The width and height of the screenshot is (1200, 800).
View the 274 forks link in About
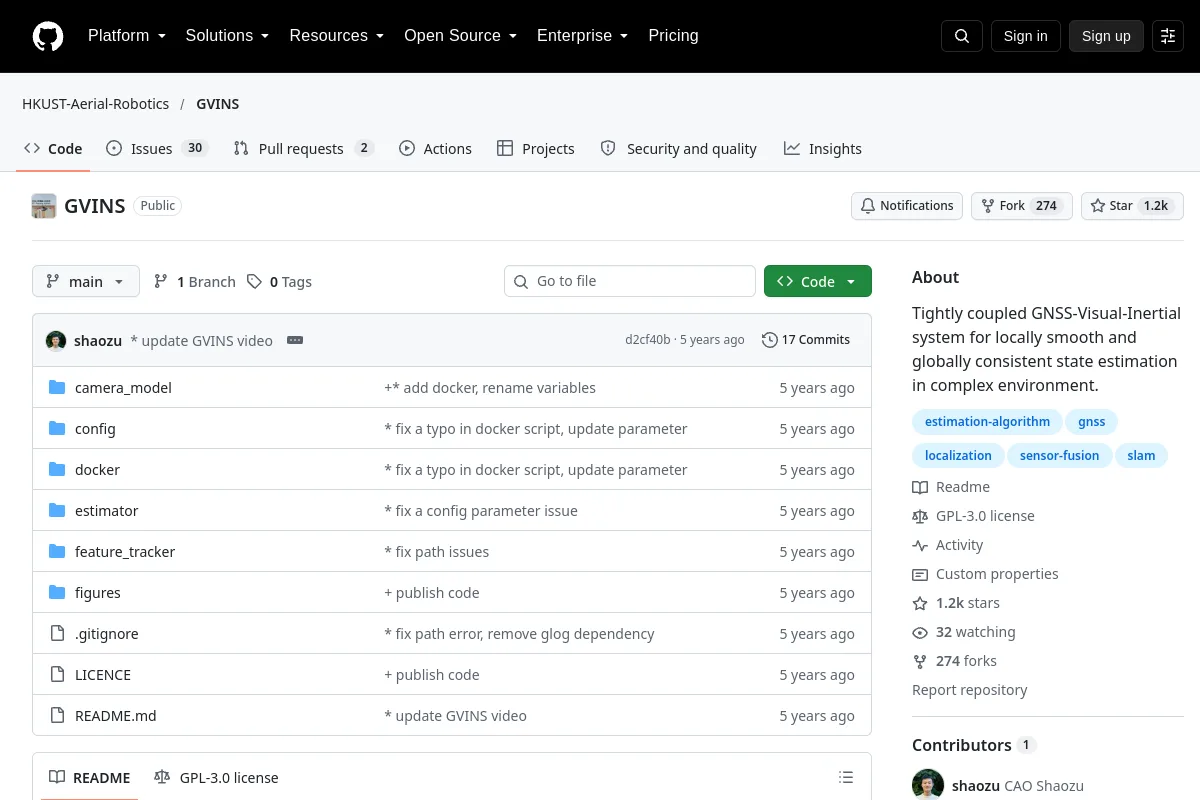click(x=954, y=661)
